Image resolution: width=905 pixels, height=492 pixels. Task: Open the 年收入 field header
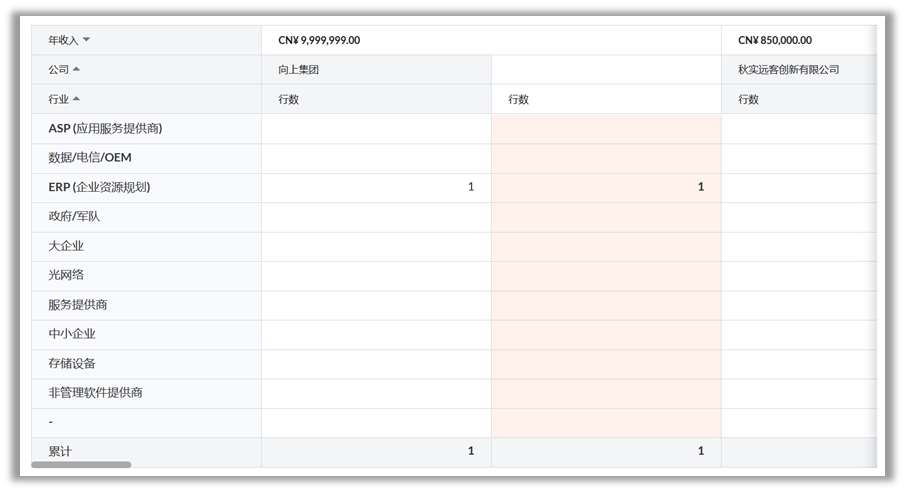62,40
